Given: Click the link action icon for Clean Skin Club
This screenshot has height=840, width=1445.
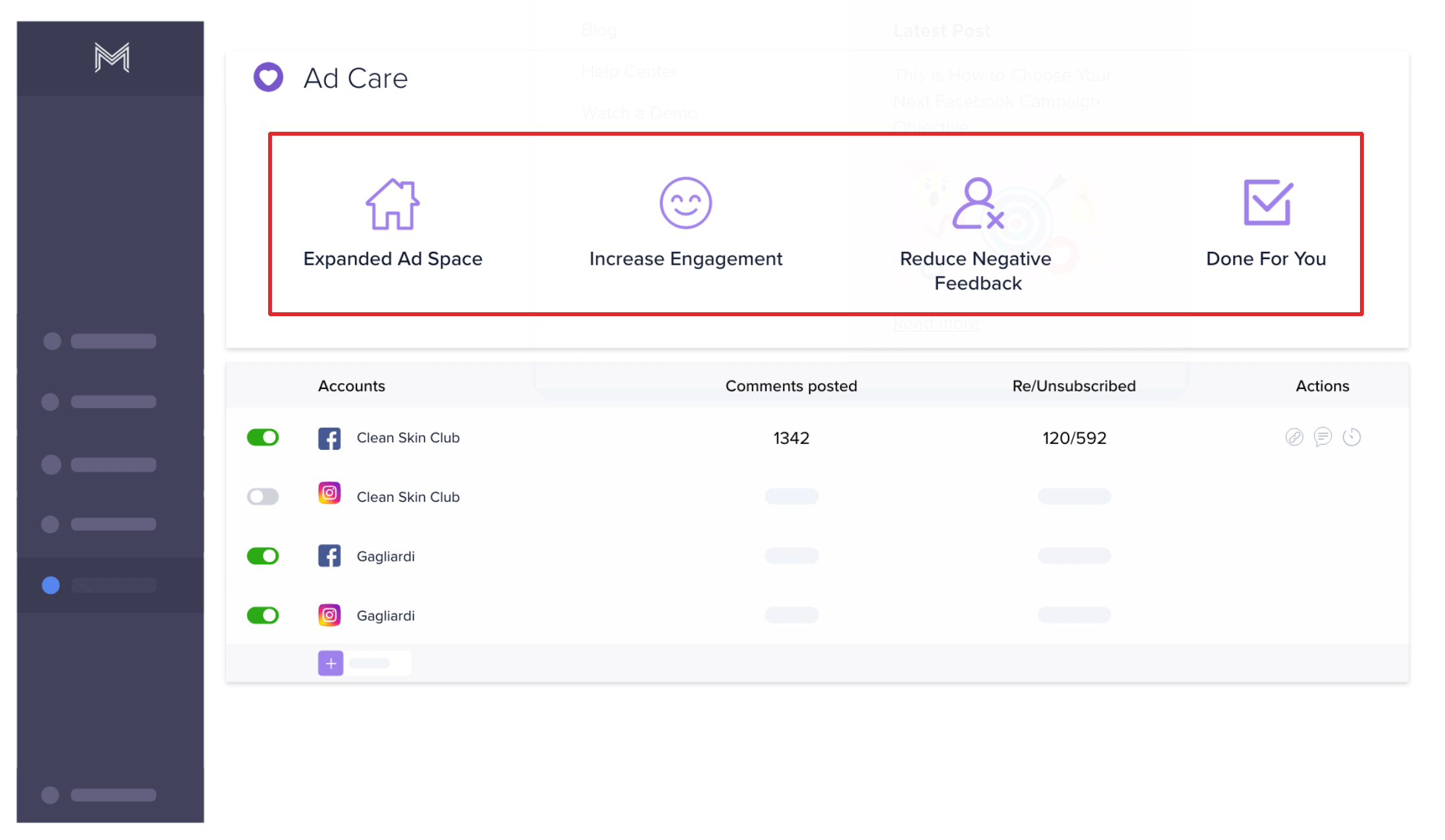Looking at the screenshot, I should pos(1294,438).
